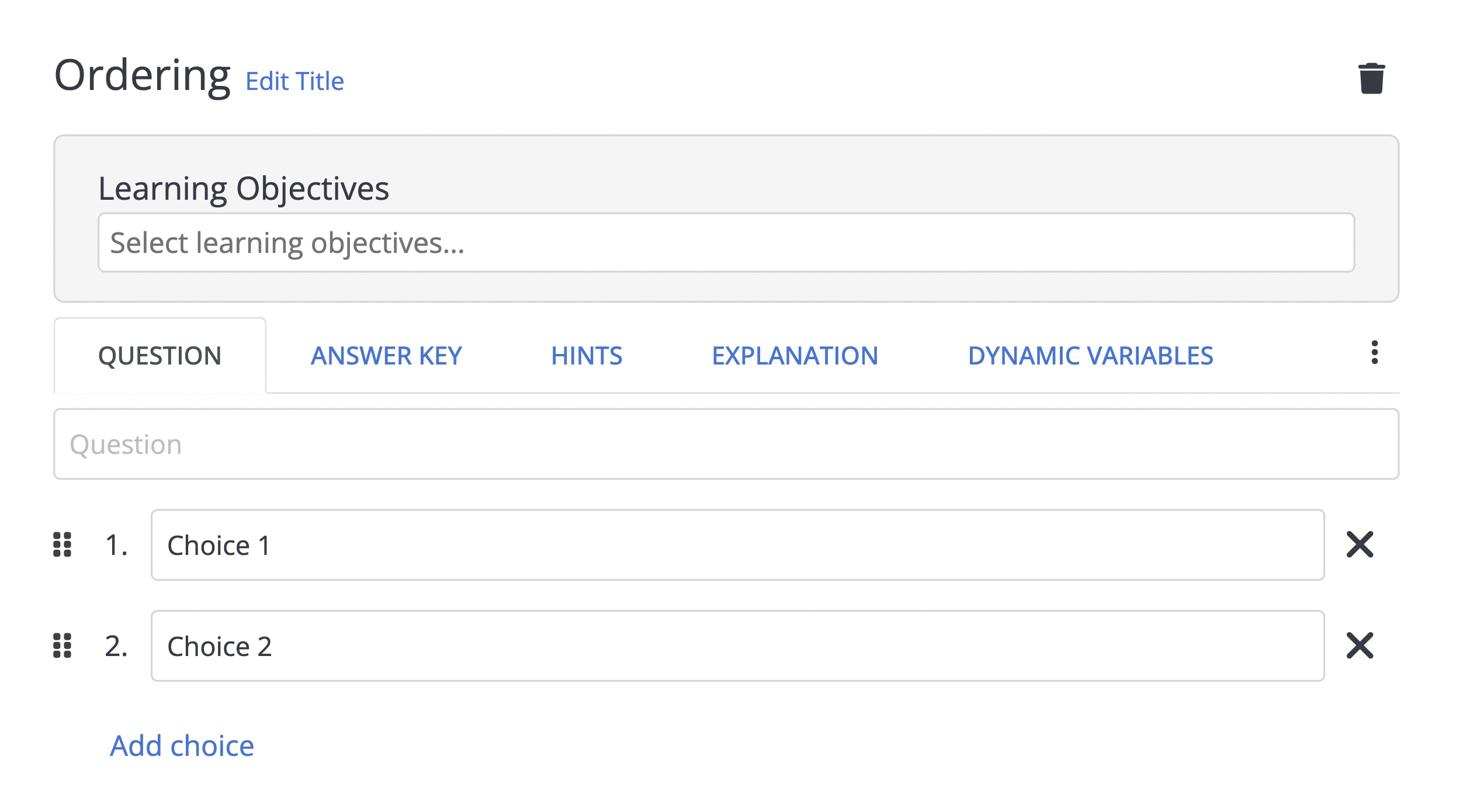
Task: Grab the drag handle for Choice 1
Action: tap(63, 544)
